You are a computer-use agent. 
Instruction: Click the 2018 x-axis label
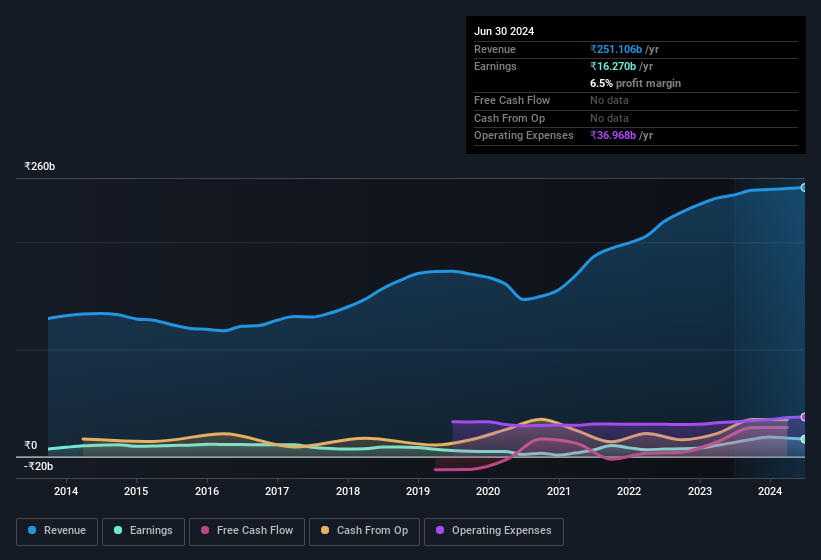[x=348, y=491]
